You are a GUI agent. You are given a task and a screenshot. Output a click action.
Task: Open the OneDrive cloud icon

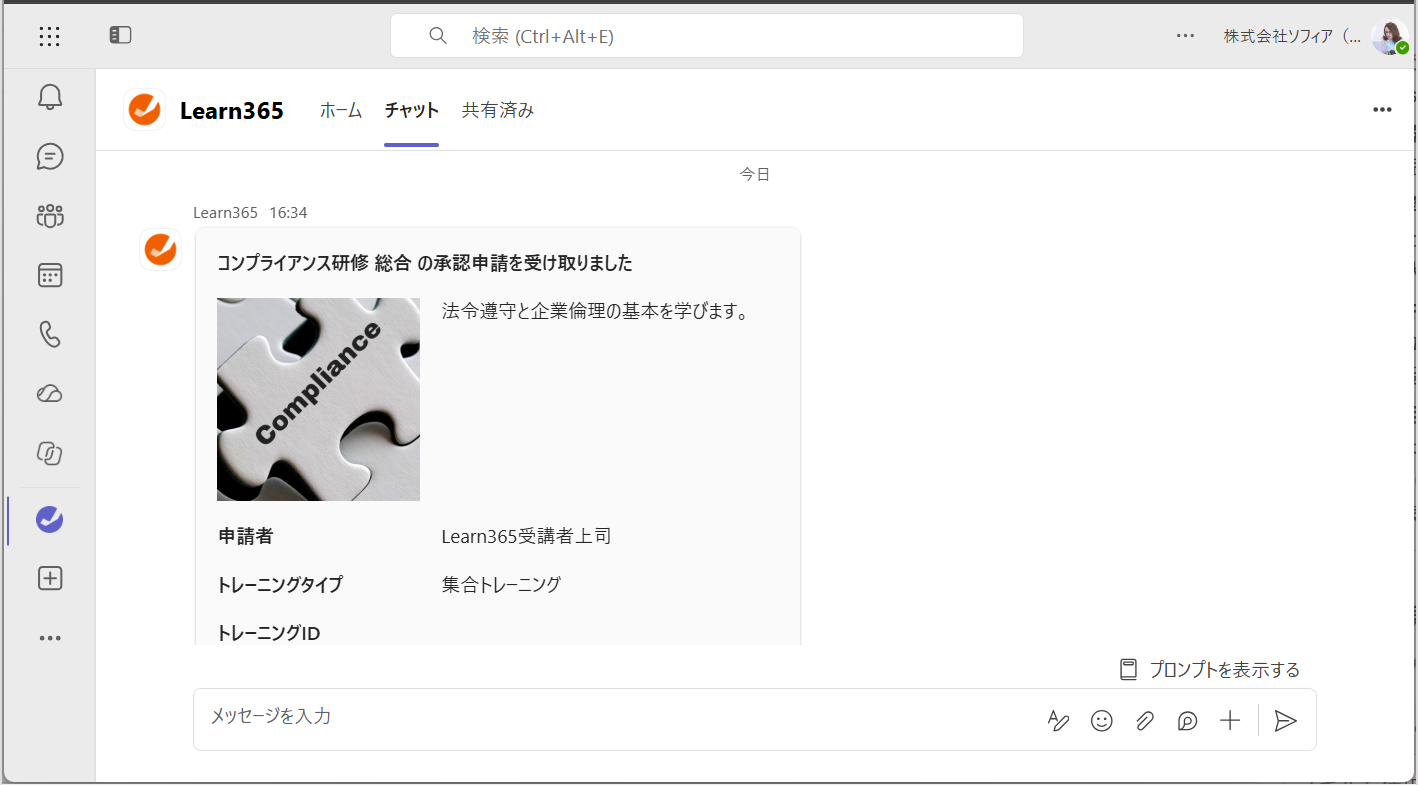tap(50, 394)
